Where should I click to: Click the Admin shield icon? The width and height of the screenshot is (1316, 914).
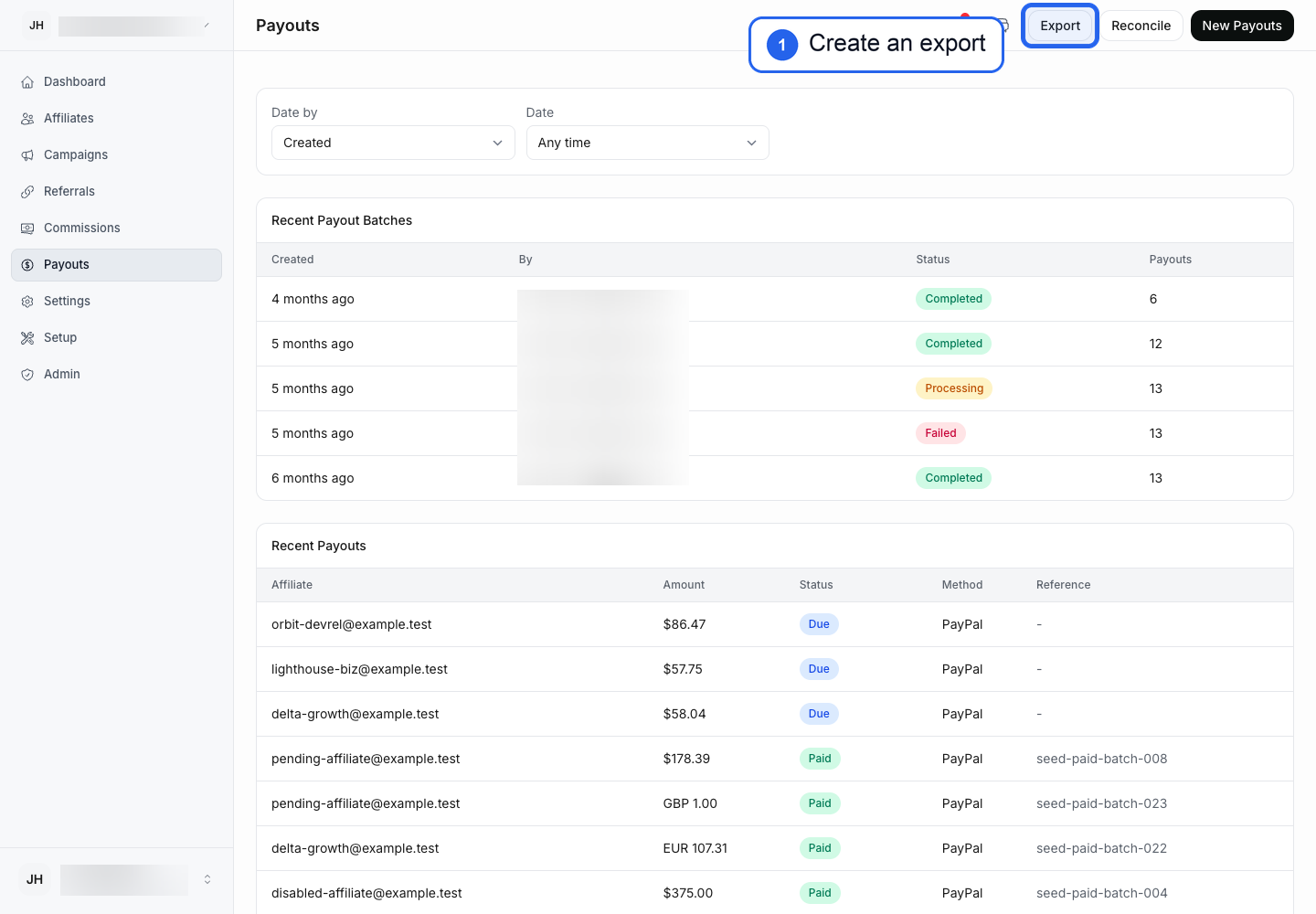pos(27,375)
